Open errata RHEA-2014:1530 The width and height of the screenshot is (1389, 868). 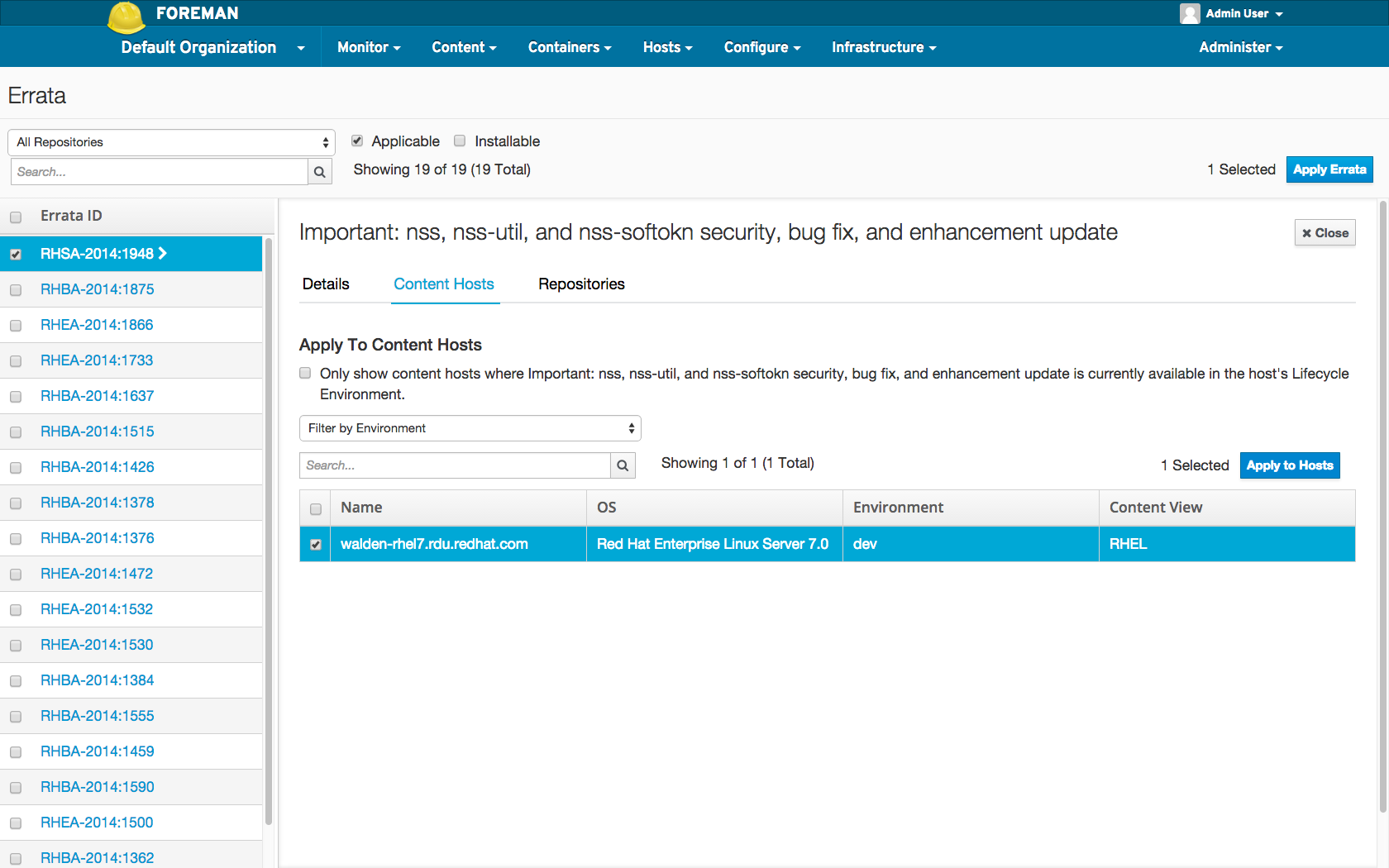(x=97, y=645)
